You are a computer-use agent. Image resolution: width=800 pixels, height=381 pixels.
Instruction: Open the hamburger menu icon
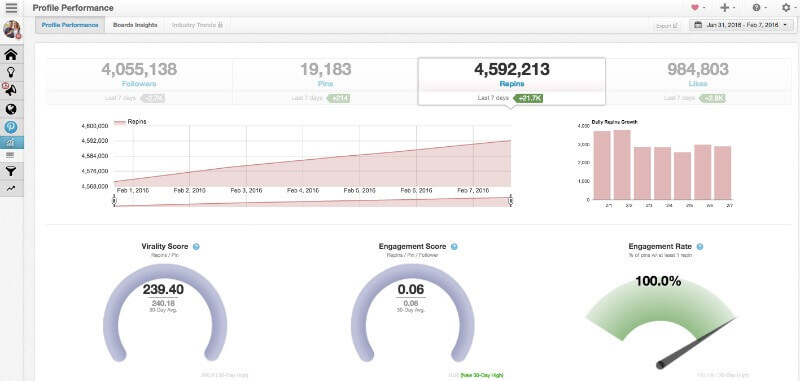tap(11, 8)
